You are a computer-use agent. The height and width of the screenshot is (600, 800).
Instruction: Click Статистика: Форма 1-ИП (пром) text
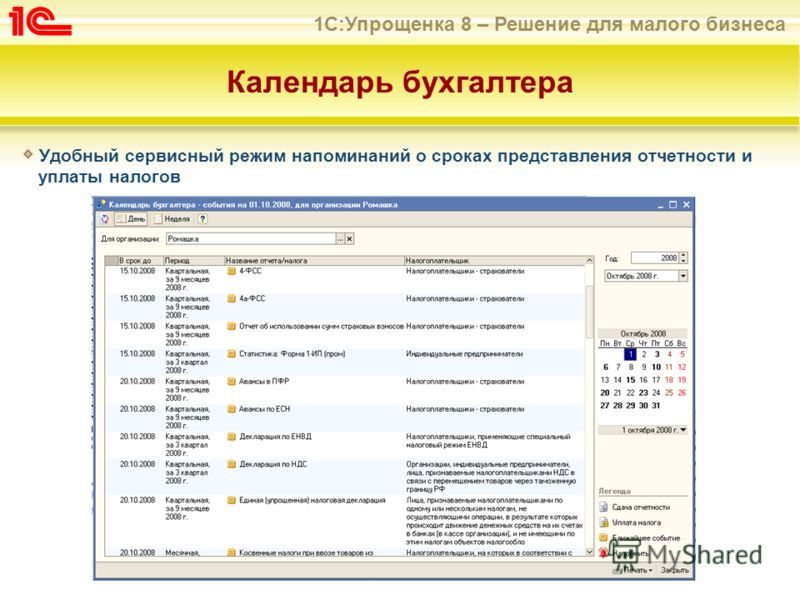[292, 354]
